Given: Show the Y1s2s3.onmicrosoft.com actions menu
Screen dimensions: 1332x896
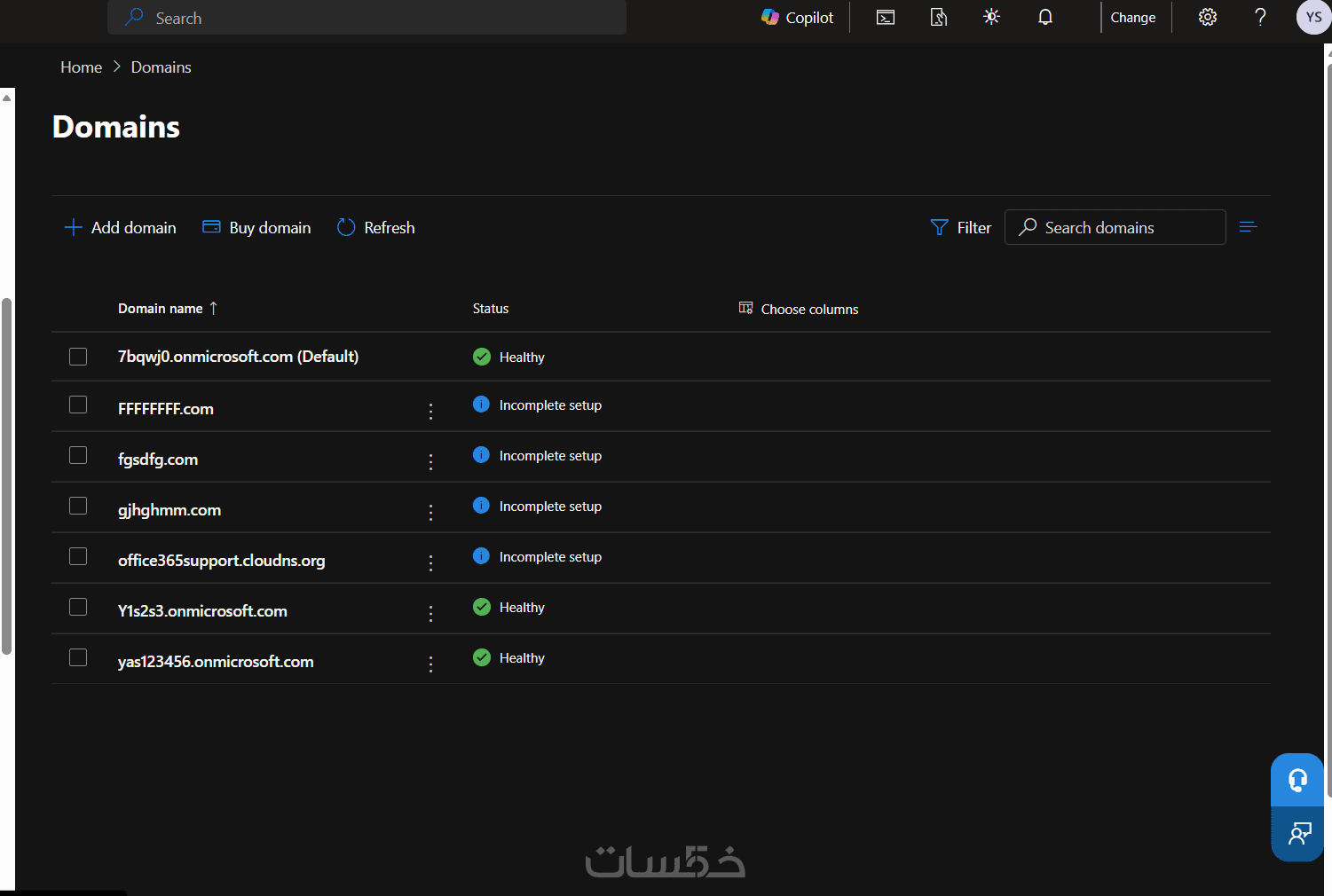Looking at the screenshot, I should 431,613.
